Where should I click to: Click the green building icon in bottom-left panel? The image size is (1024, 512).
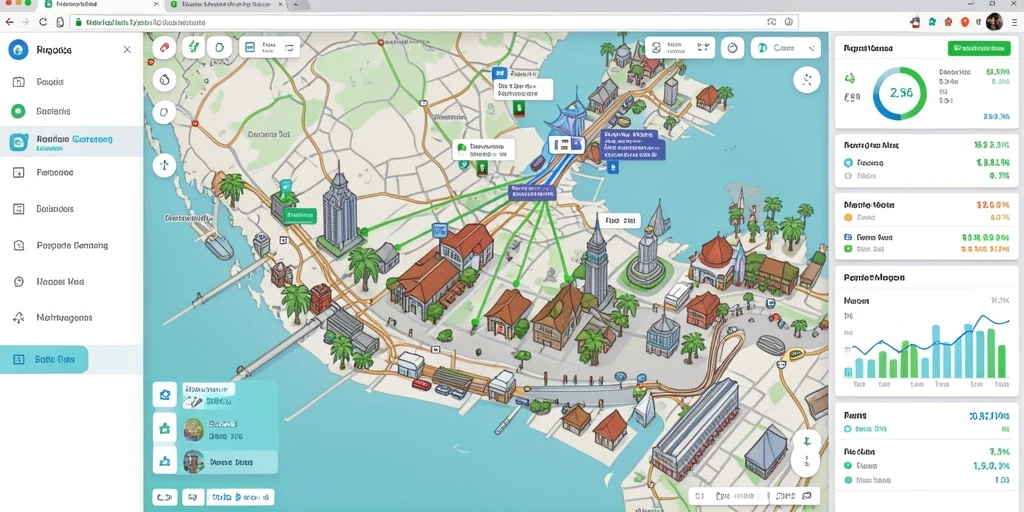point(165,429)
